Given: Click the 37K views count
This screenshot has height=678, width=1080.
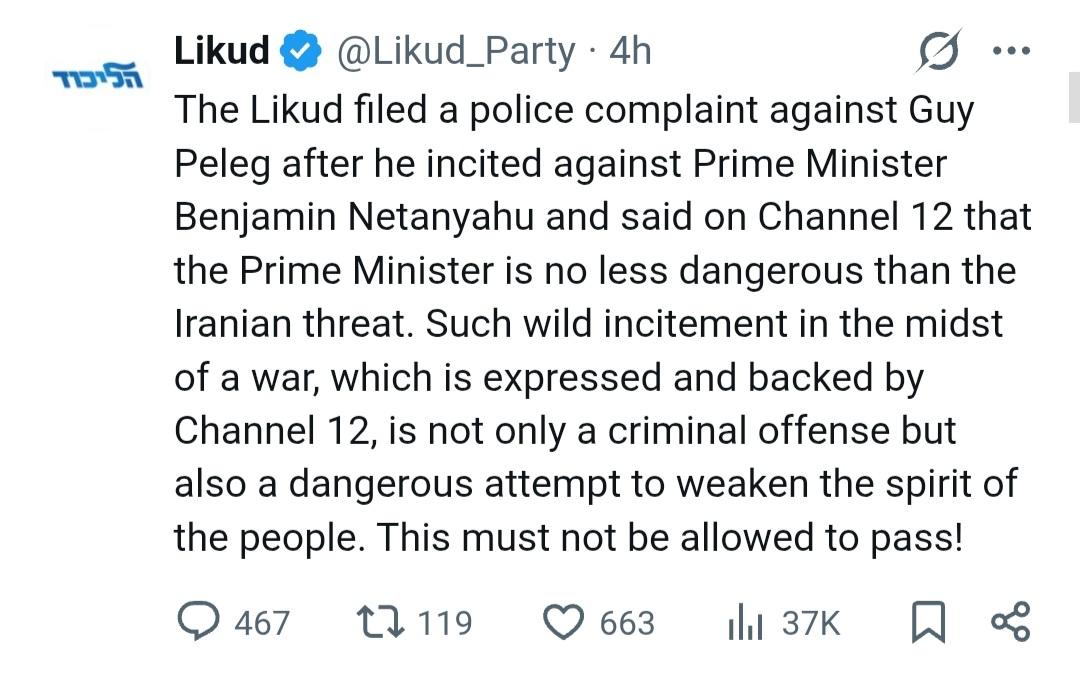Looking at the screenshot, I should point(811,623).
